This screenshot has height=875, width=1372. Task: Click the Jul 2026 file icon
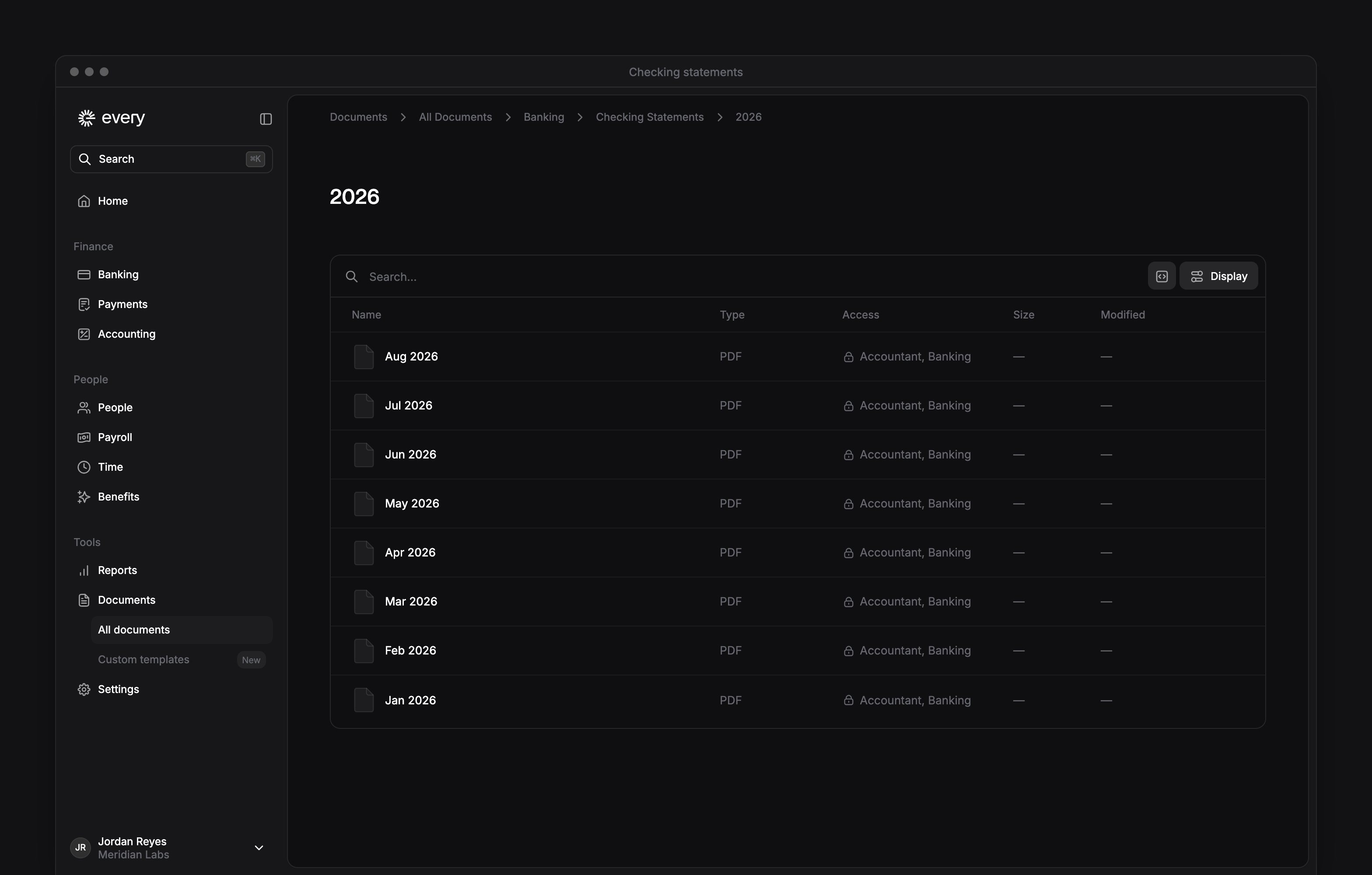364,406
